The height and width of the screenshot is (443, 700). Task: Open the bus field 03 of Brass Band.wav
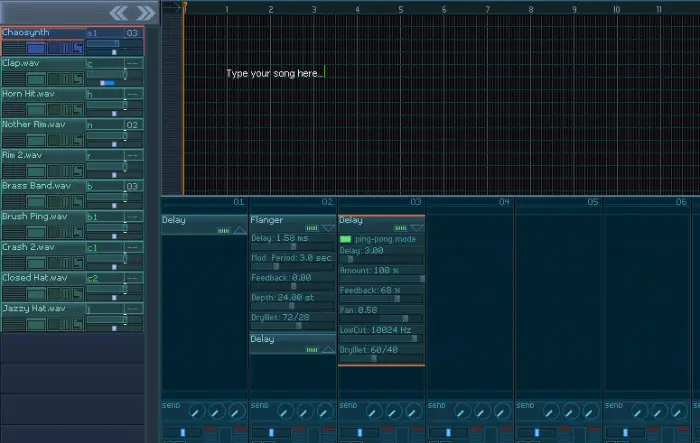pos(133,186)
